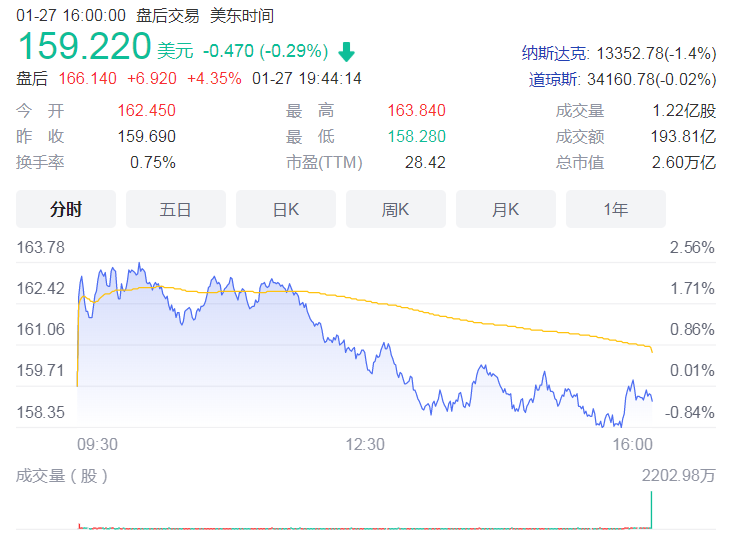
Task: Click the percent axis label 2.56%
Action: coord(692,247)
